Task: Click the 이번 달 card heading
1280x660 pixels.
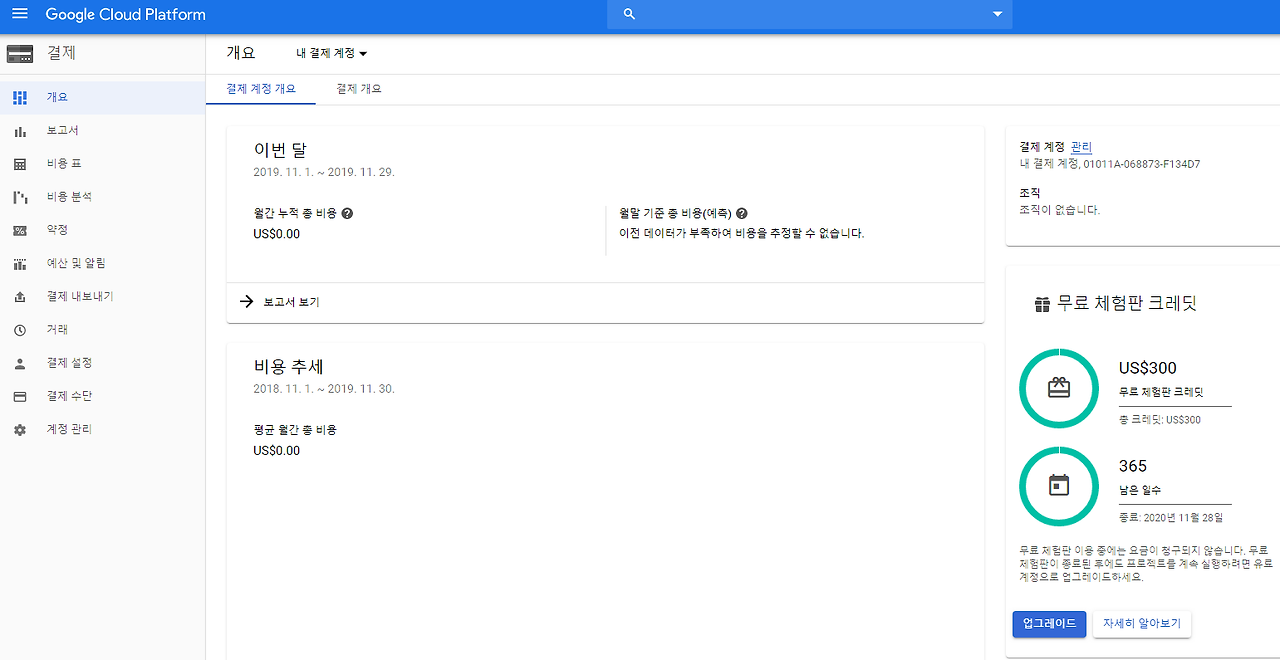Action: (280, 151)
